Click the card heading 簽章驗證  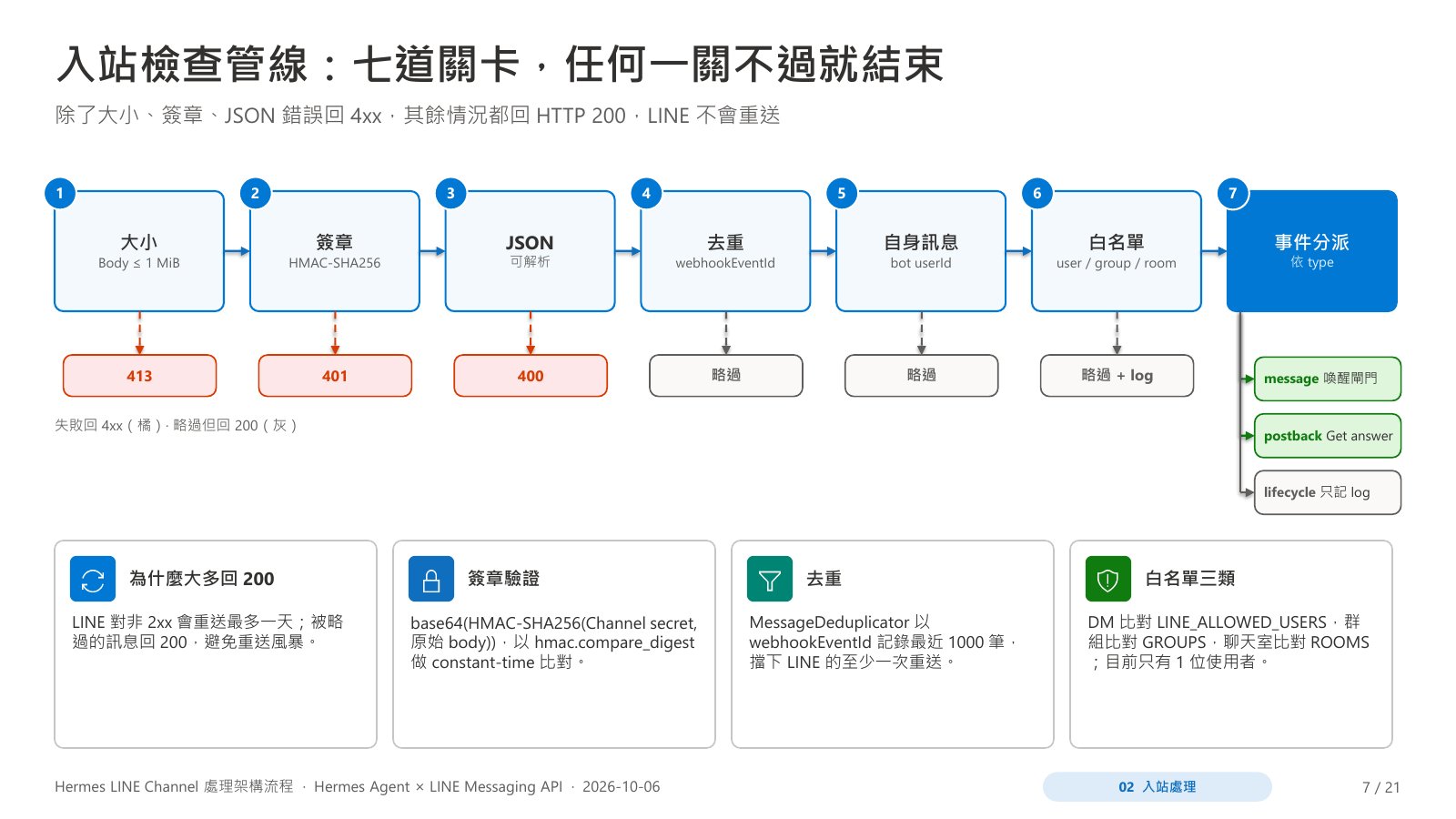[503, 579]
